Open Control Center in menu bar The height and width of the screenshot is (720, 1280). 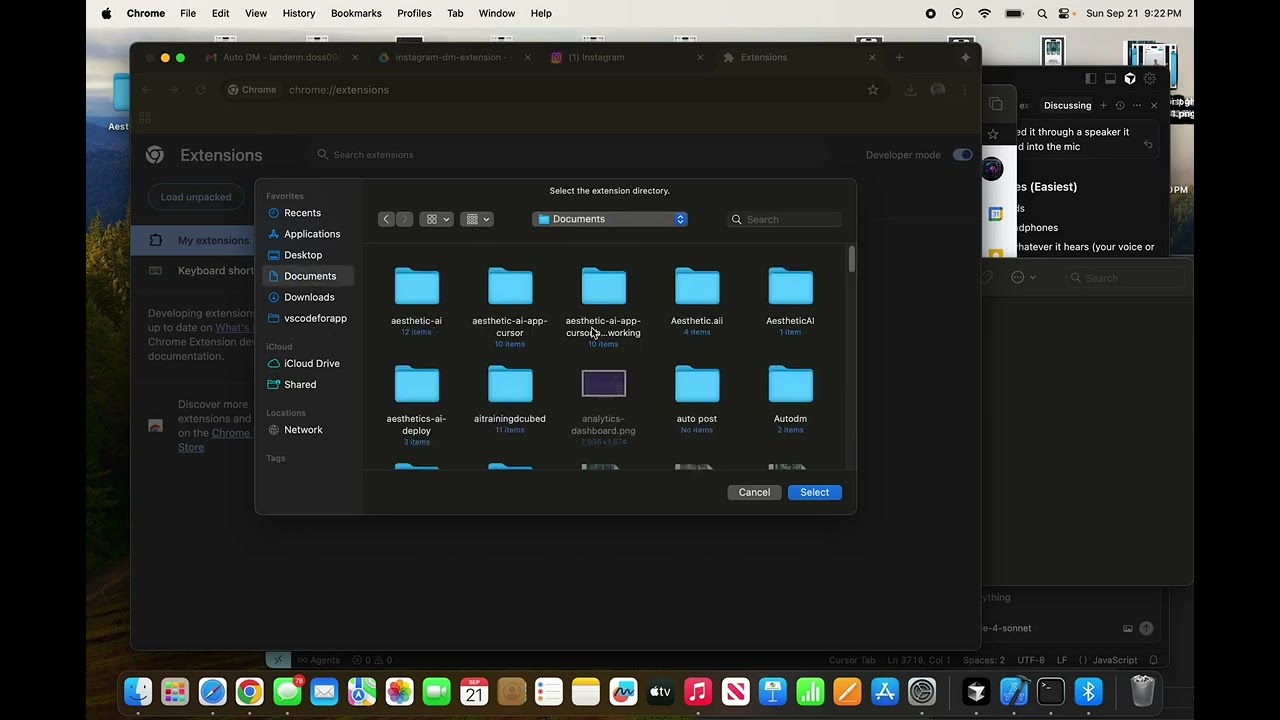pyautogui.click(x=1064, y=13)
